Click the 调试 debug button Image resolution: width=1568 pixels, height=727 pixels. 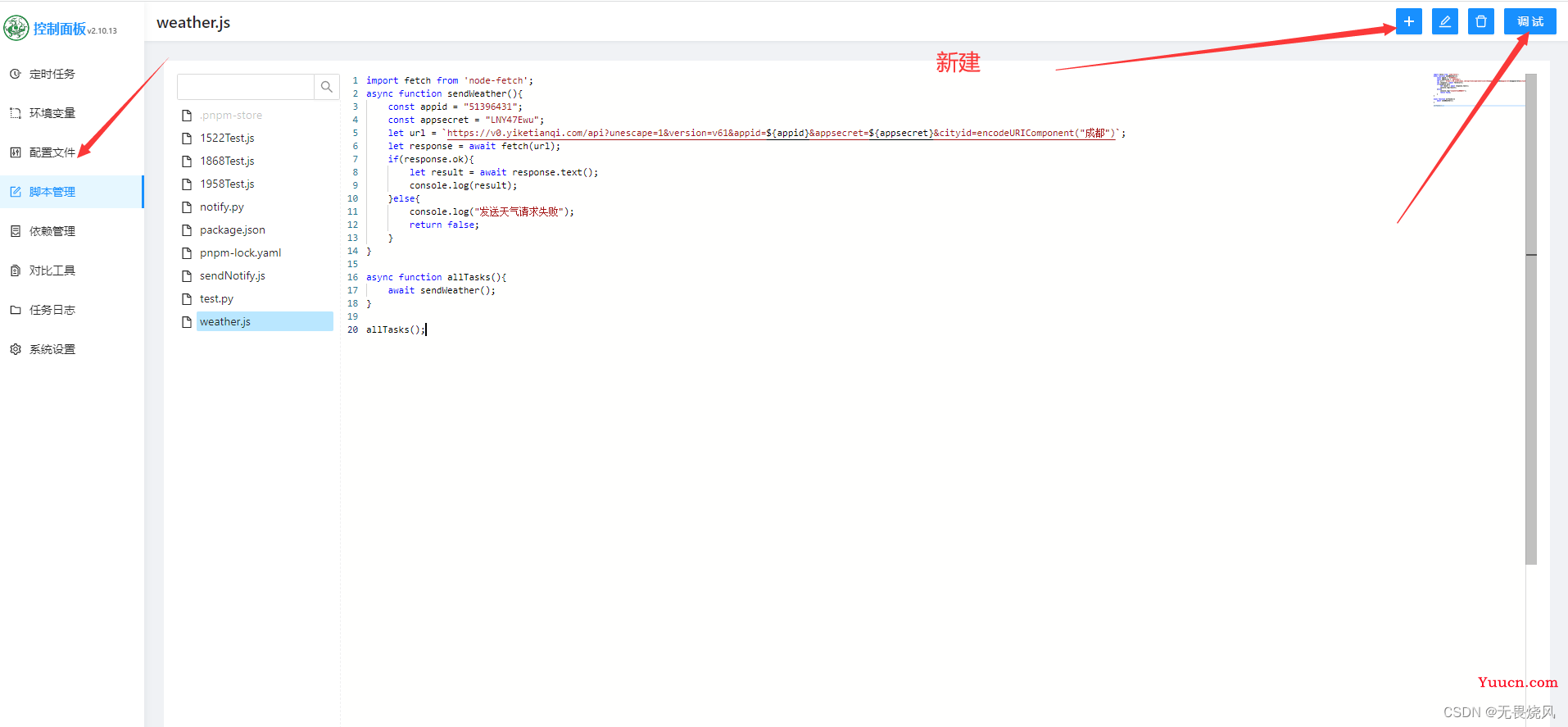pyautogui.click(x=1529, y=21)
